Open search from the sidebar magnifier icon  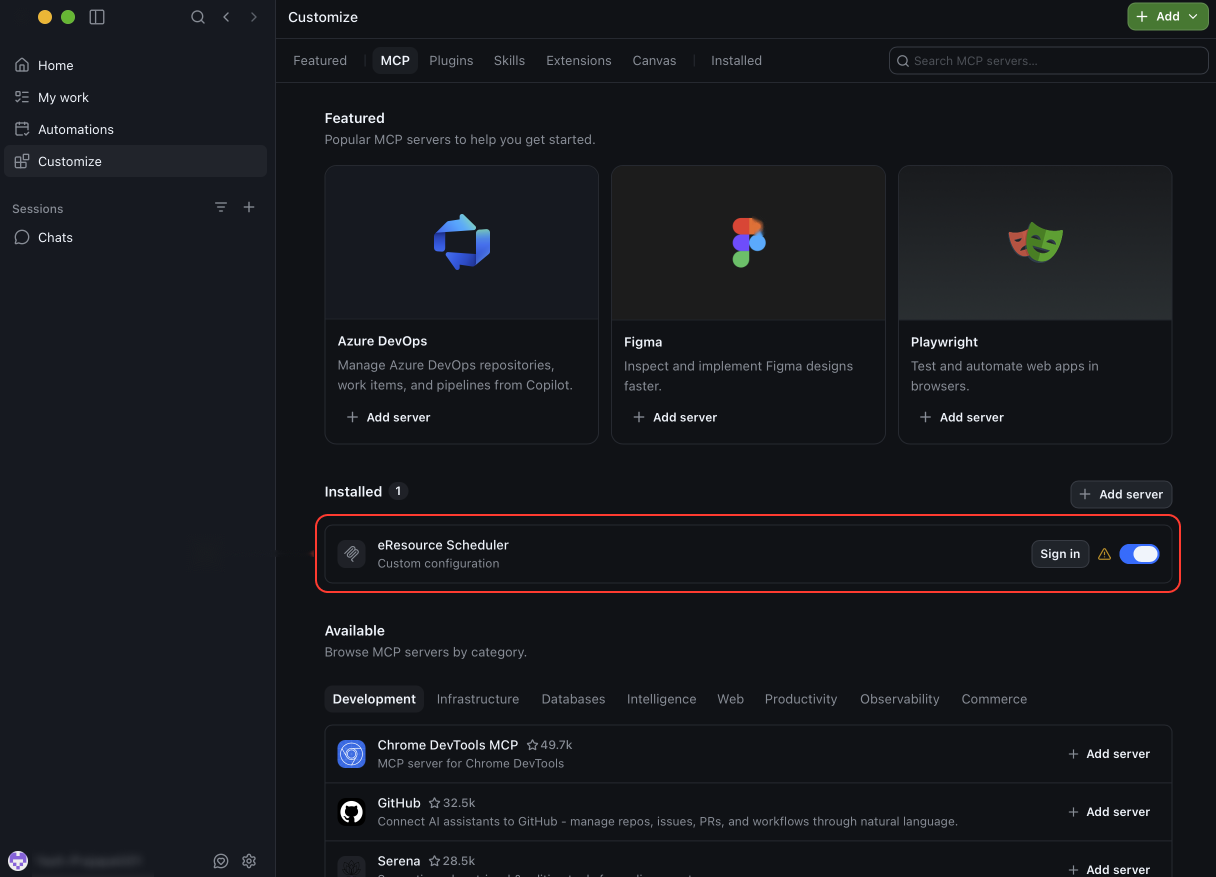(x=198, y=17)
